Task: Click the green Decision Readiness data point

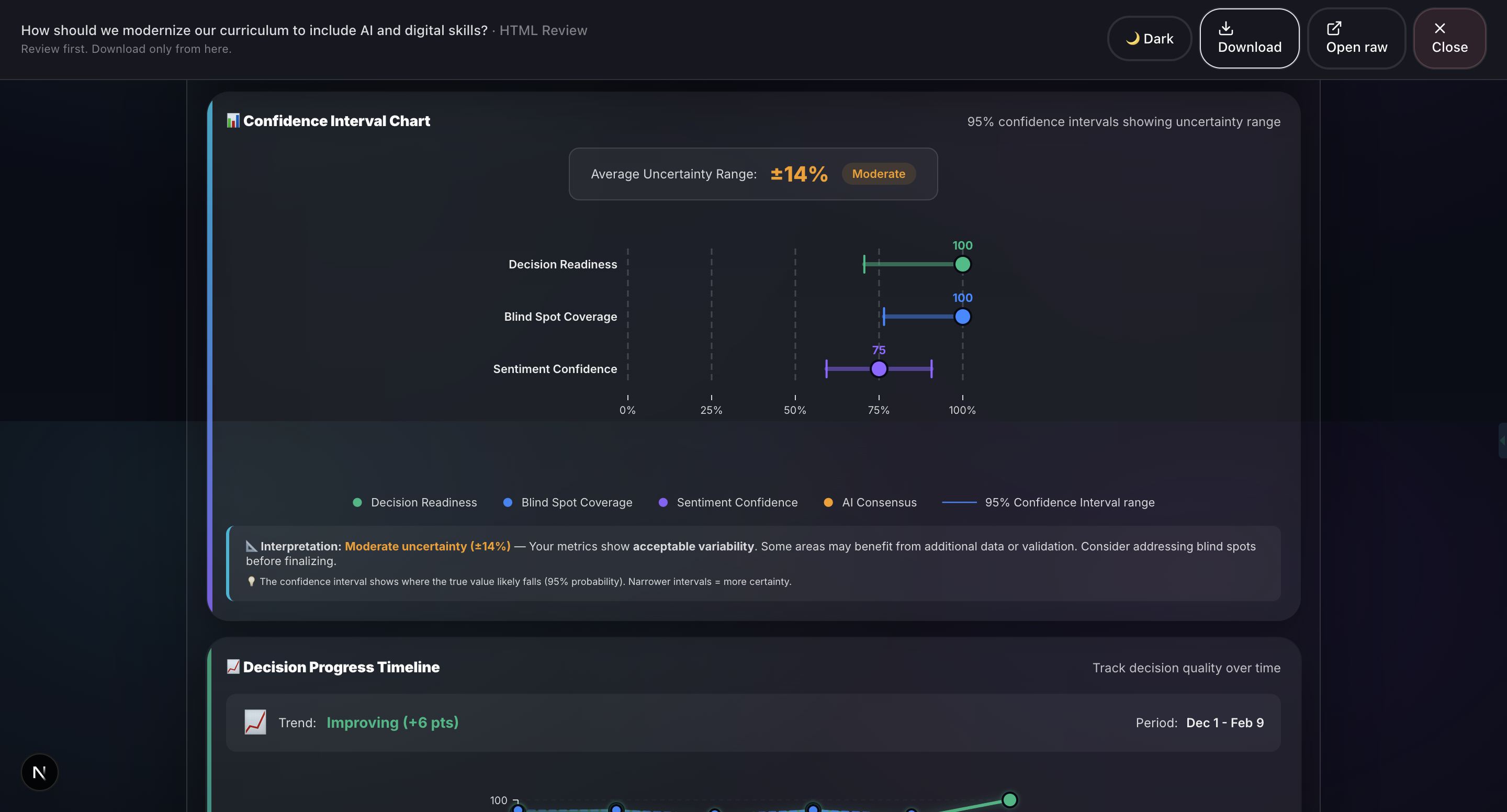Action: click(x=962, y=264)
